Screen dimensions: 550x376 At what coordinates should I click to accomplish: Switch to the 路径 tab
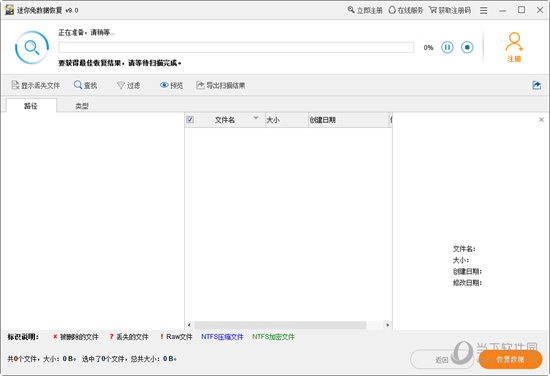point(31,106)
